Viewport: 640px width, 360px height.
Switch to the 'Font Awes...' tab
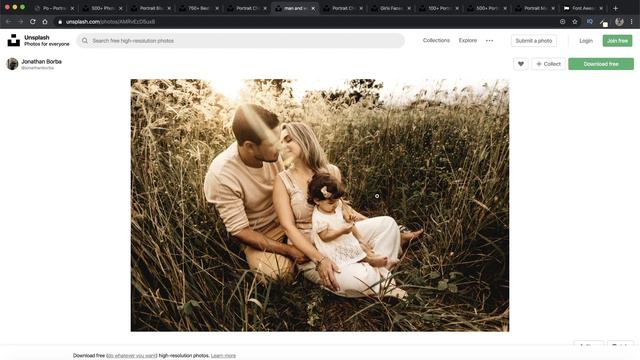[582, 8]
